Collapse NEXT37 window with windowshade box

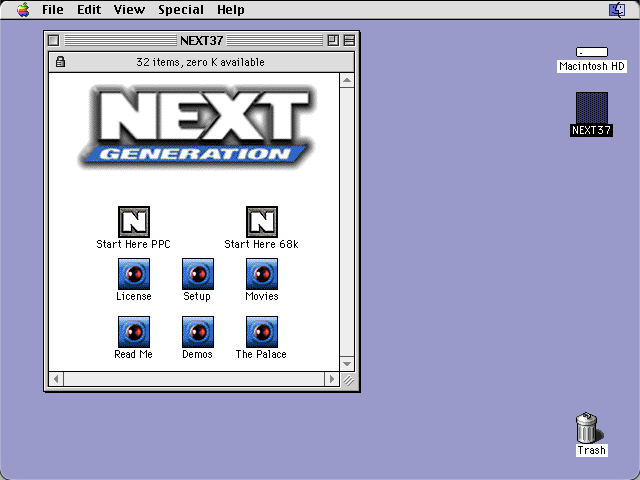349,40
